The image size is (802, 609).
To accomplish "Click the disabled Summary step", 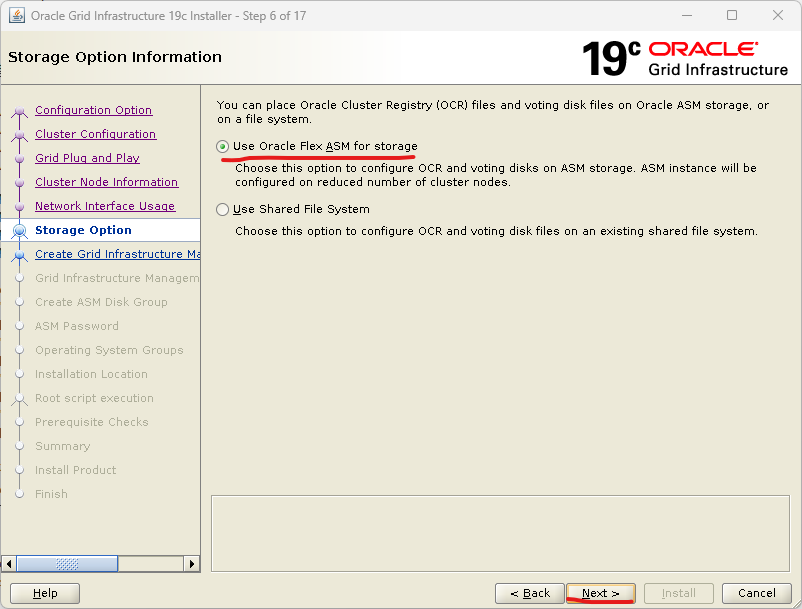I will click(62, 446).
